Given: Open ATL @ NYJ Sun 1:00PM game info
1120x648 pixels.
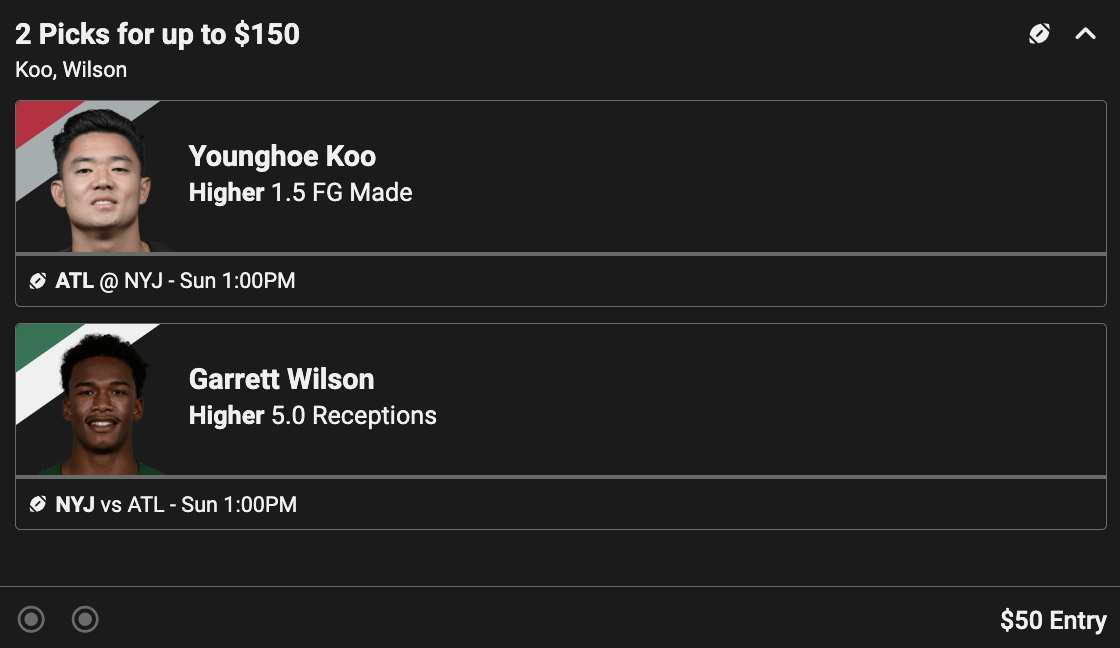Looking at the screenshot, I should [x=175, y=281].
